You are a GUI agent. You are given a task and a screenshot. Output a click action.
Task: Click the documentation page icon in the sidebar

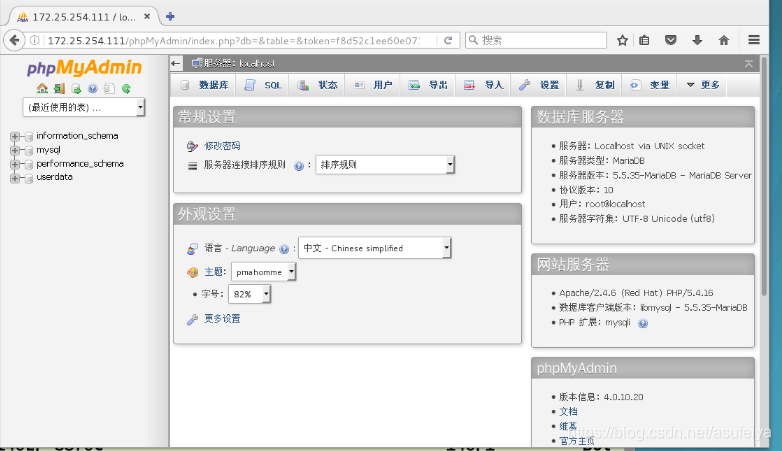tap(109, 88)
